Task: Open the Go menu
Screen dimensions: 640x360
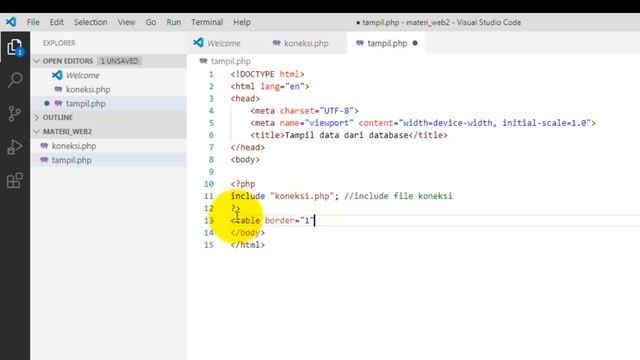Action: click(151, 22)
